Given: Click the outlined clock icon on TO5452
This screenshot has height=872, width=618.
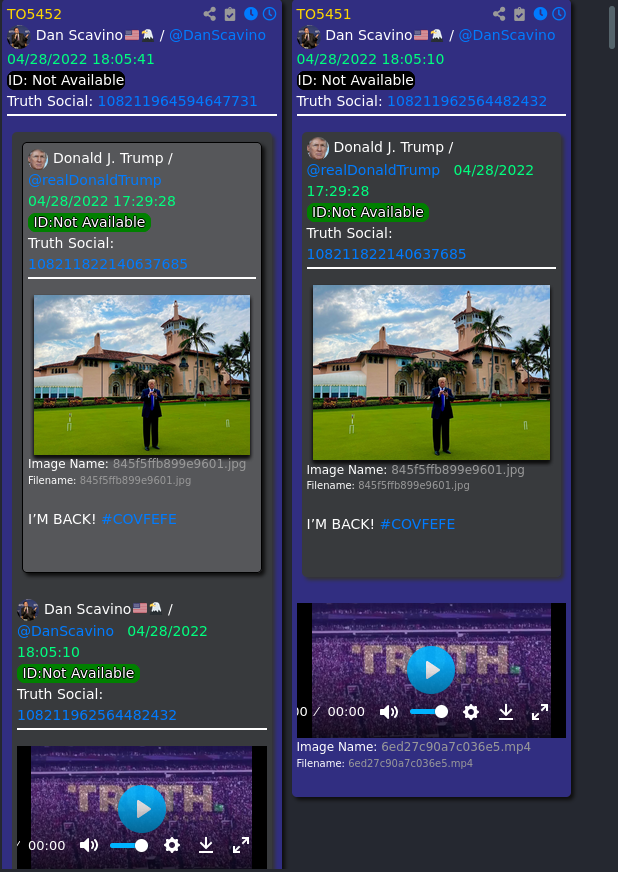Looking at the screenshot, I should pyautogui.click(x=269, y=14).
